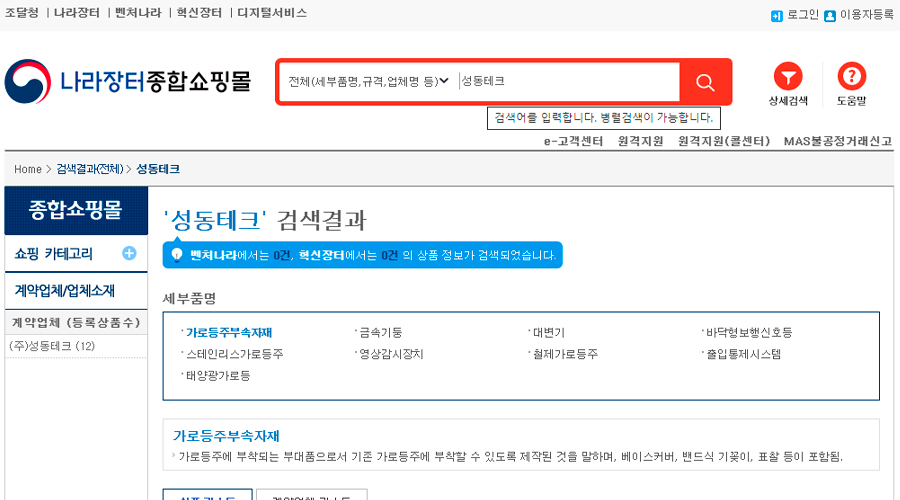Select 출입통제시스템 category link

[x=743, y=354]
